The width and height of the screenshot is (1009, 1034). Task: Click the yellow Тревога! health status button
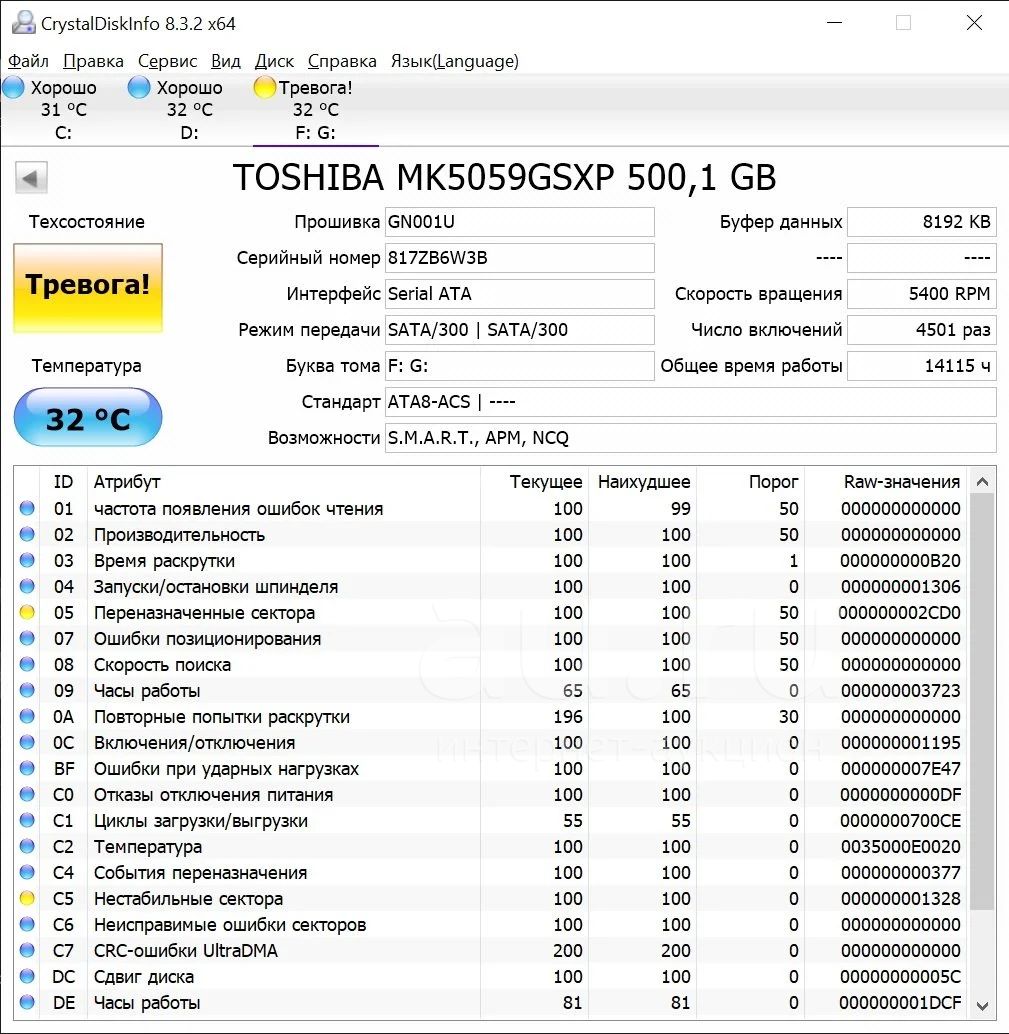pos(88,288)
